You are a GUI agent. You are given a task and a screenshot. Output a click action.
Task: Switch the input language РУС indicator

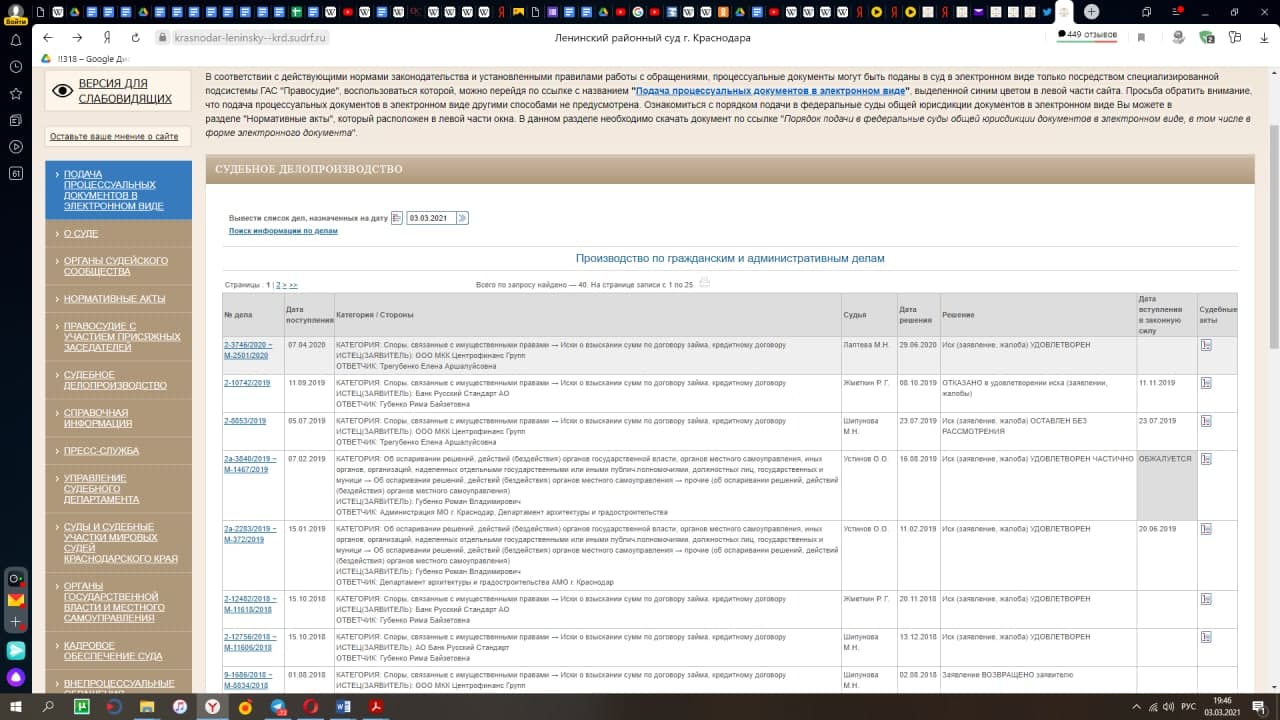click(1188, 706)
